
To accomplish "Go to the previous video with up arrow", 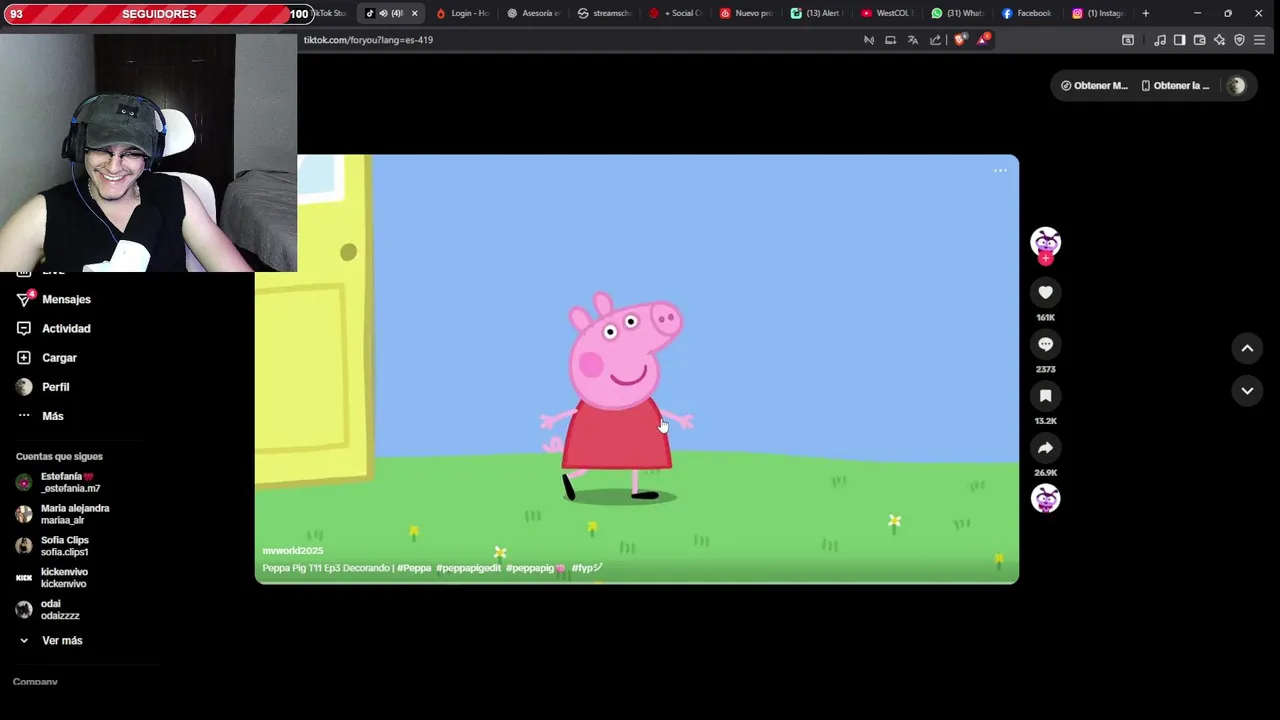I will tap(1247, 348).
